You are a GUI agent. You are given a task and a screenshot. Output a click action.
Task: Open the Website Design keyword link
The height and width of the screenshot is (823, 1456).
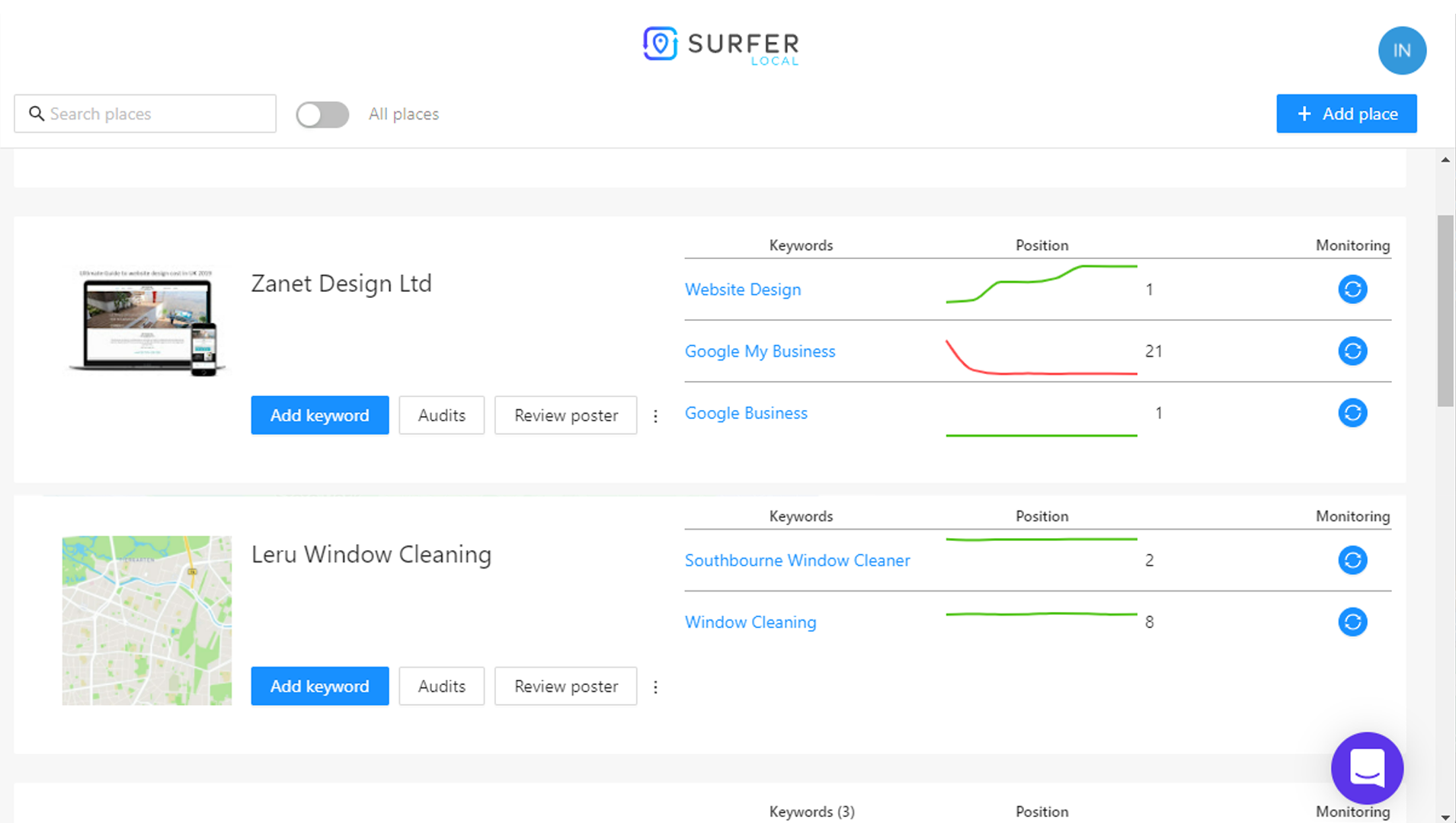[743, 290]
